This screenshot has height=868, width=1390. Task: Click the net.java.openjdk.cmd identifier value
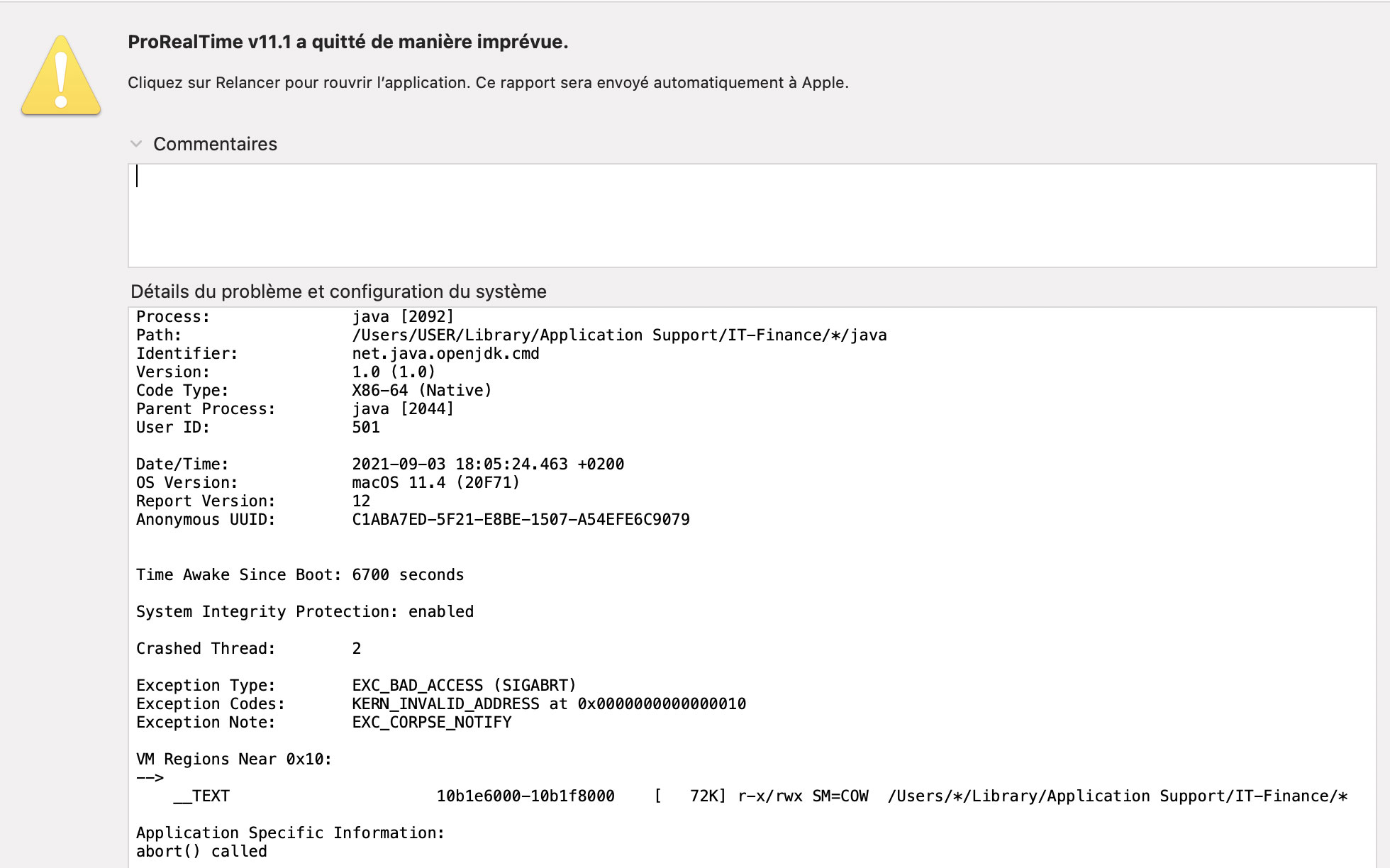pos(445,353)
